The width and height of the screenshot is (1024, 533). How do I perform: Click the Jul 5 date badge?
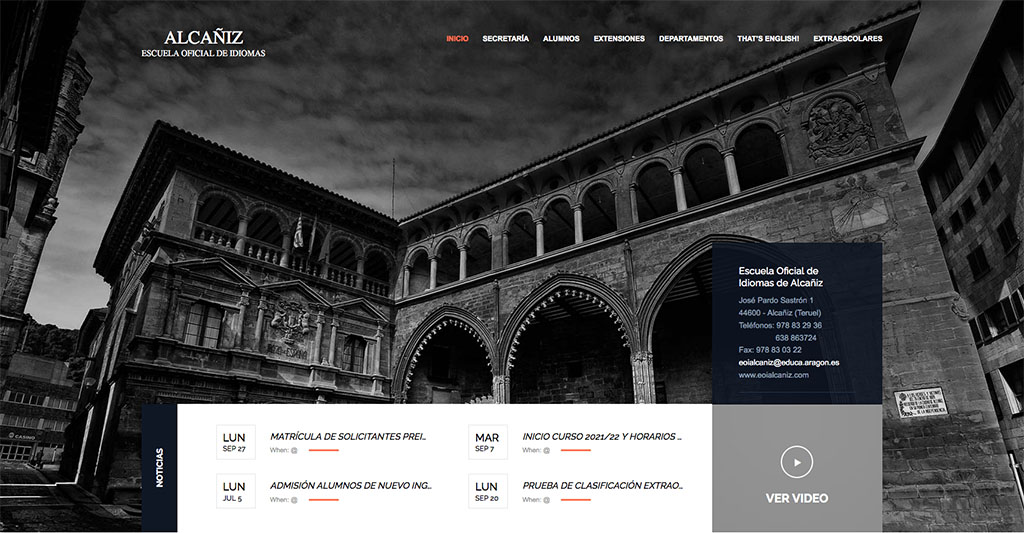click(x=235, y=491)
